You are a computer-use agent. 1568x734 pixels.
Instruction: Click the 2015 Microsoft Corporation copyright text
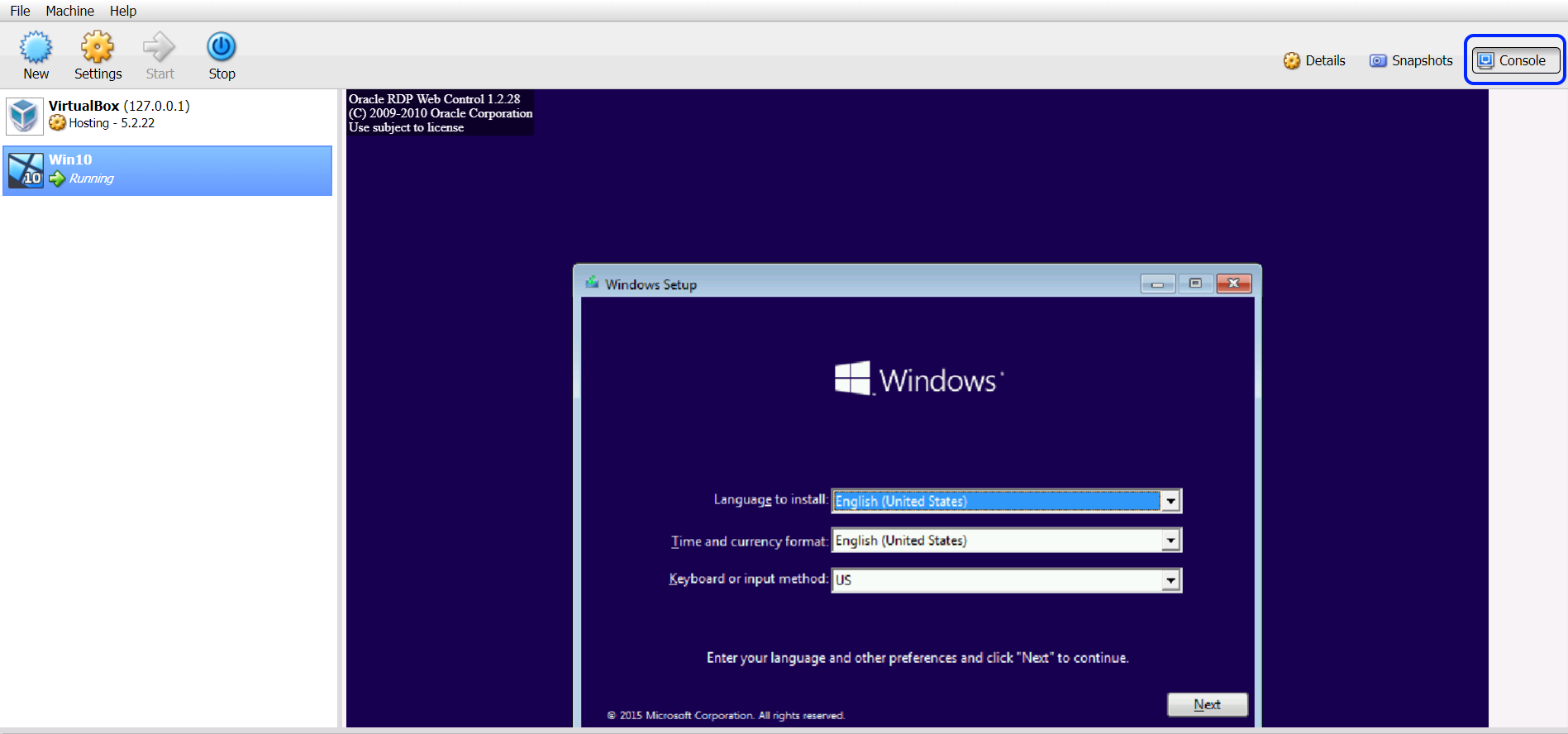(x=727, y=716)
